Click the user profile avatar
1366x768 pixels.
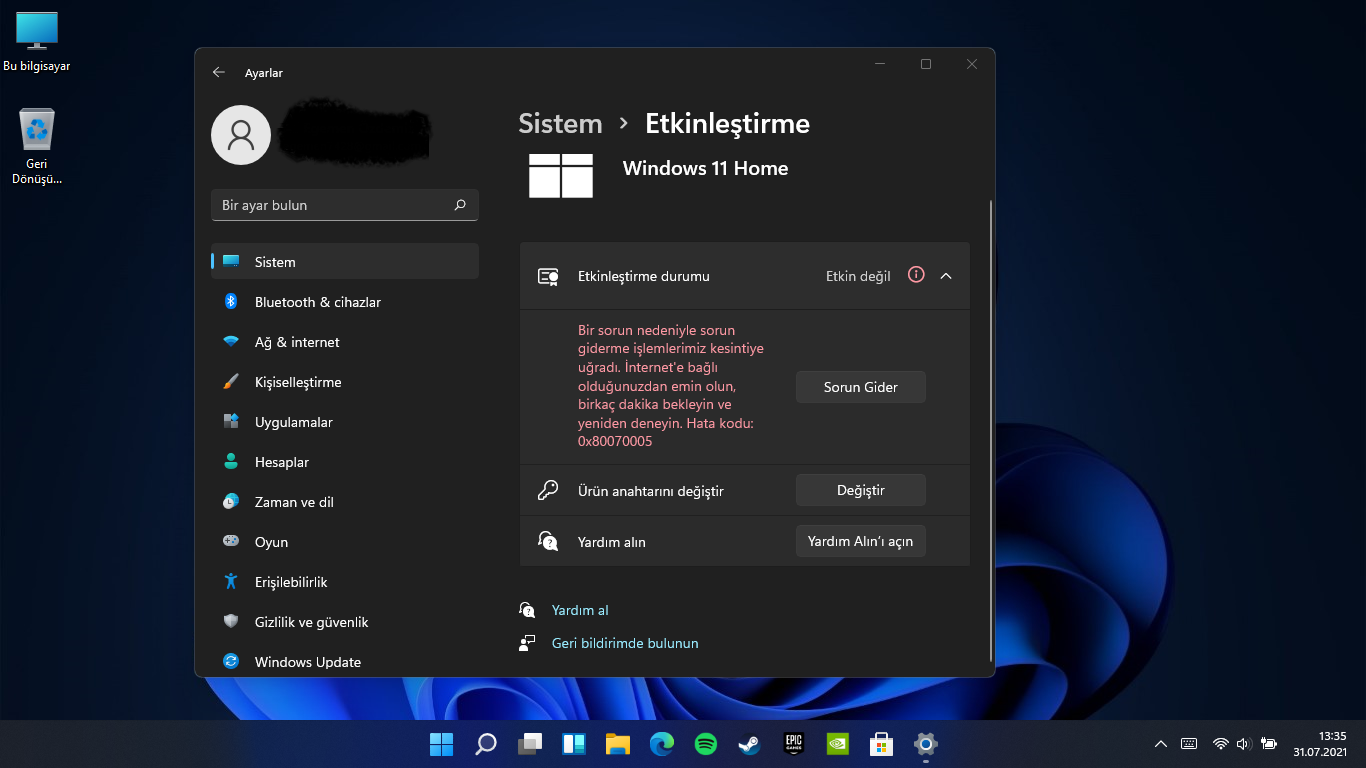click(x=240, y=135)
